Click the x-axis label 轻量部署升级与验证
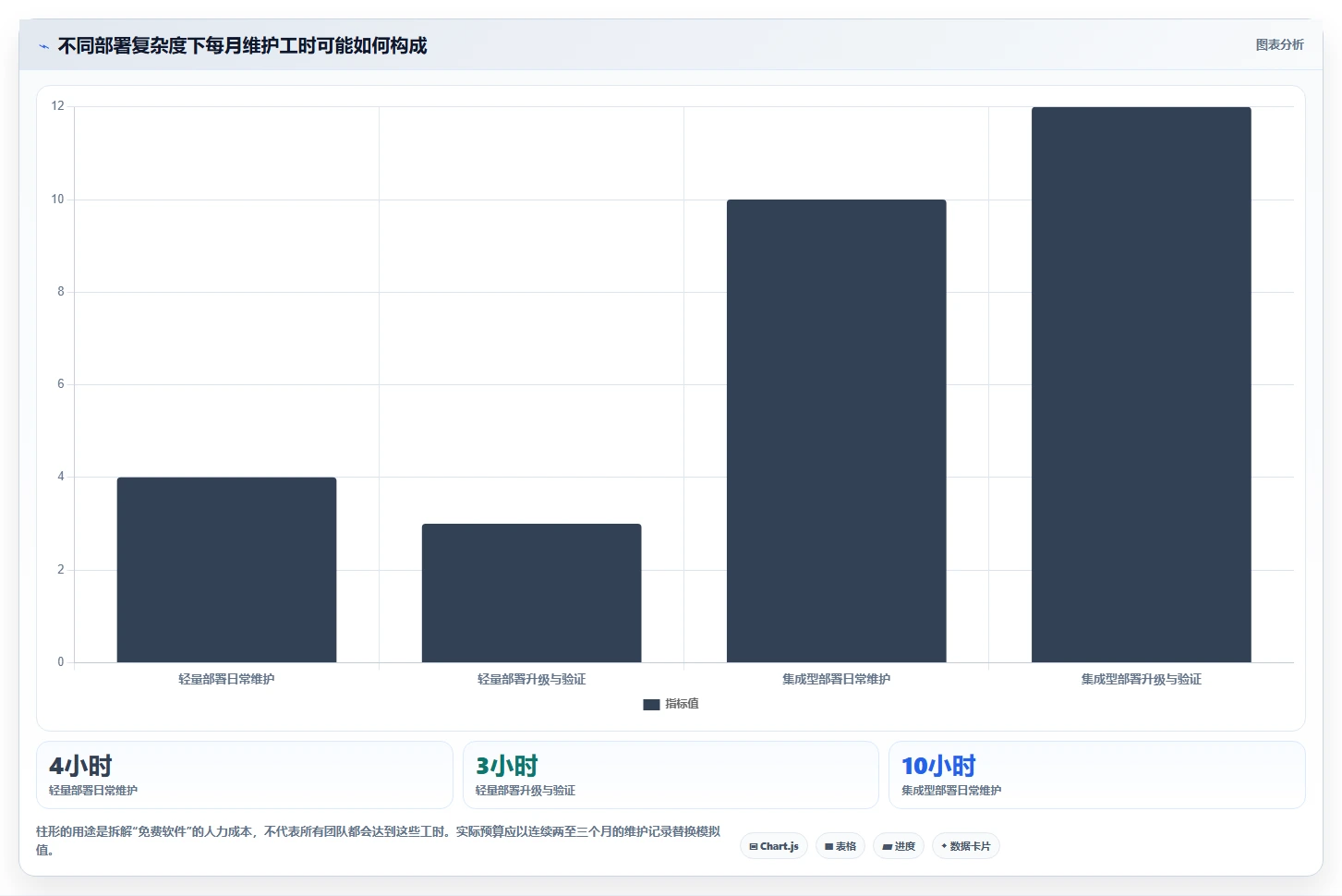The height and width of the screenshot is (896, 1342). coord(531,679)
